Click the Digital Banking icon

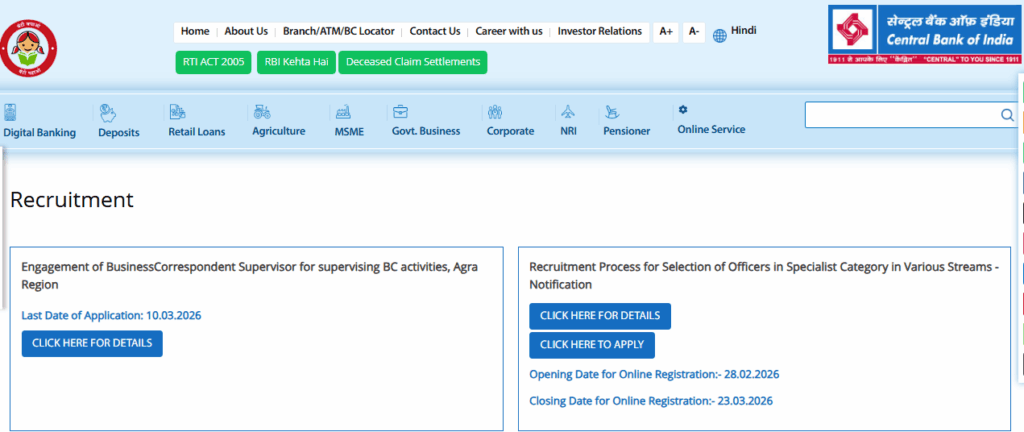pyautogui.click(x=10, y=111)
